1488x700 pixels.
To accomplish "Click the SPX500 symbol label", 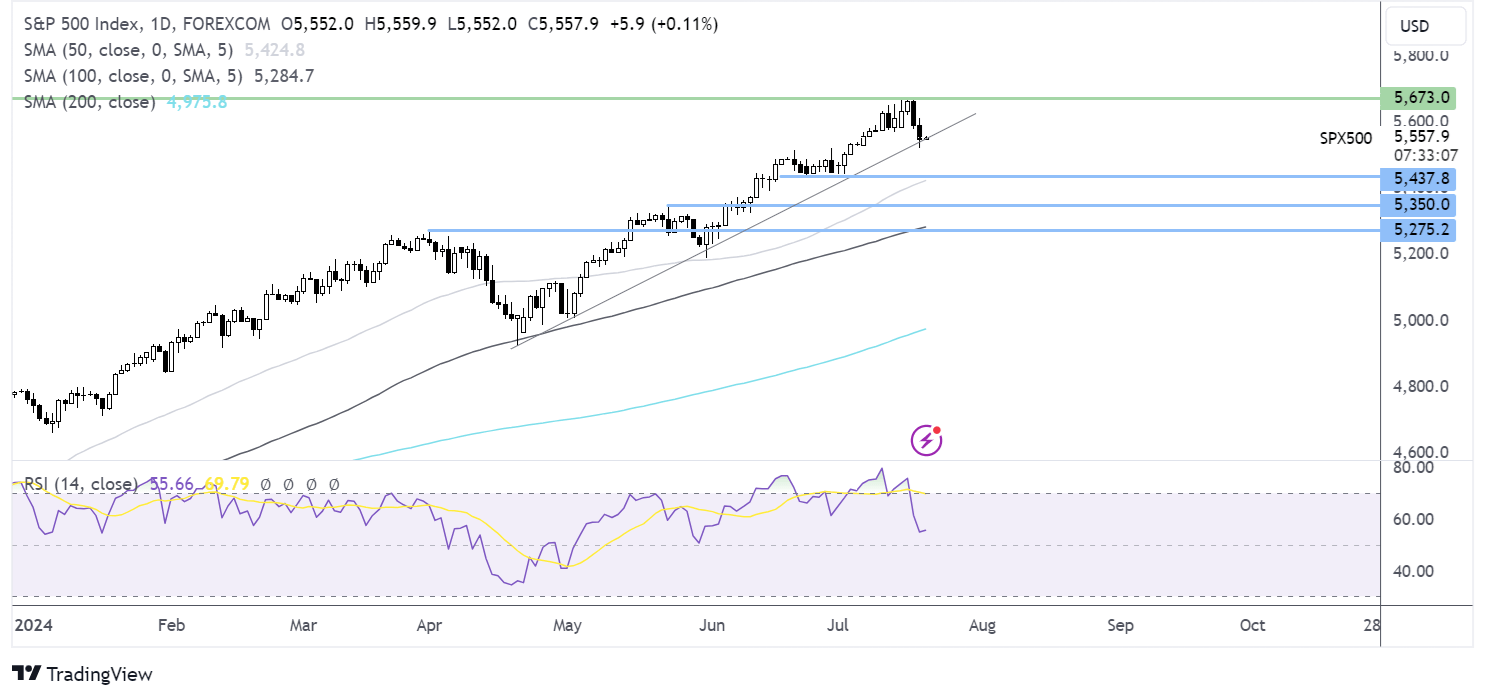I will click(x=1346, y=138).
